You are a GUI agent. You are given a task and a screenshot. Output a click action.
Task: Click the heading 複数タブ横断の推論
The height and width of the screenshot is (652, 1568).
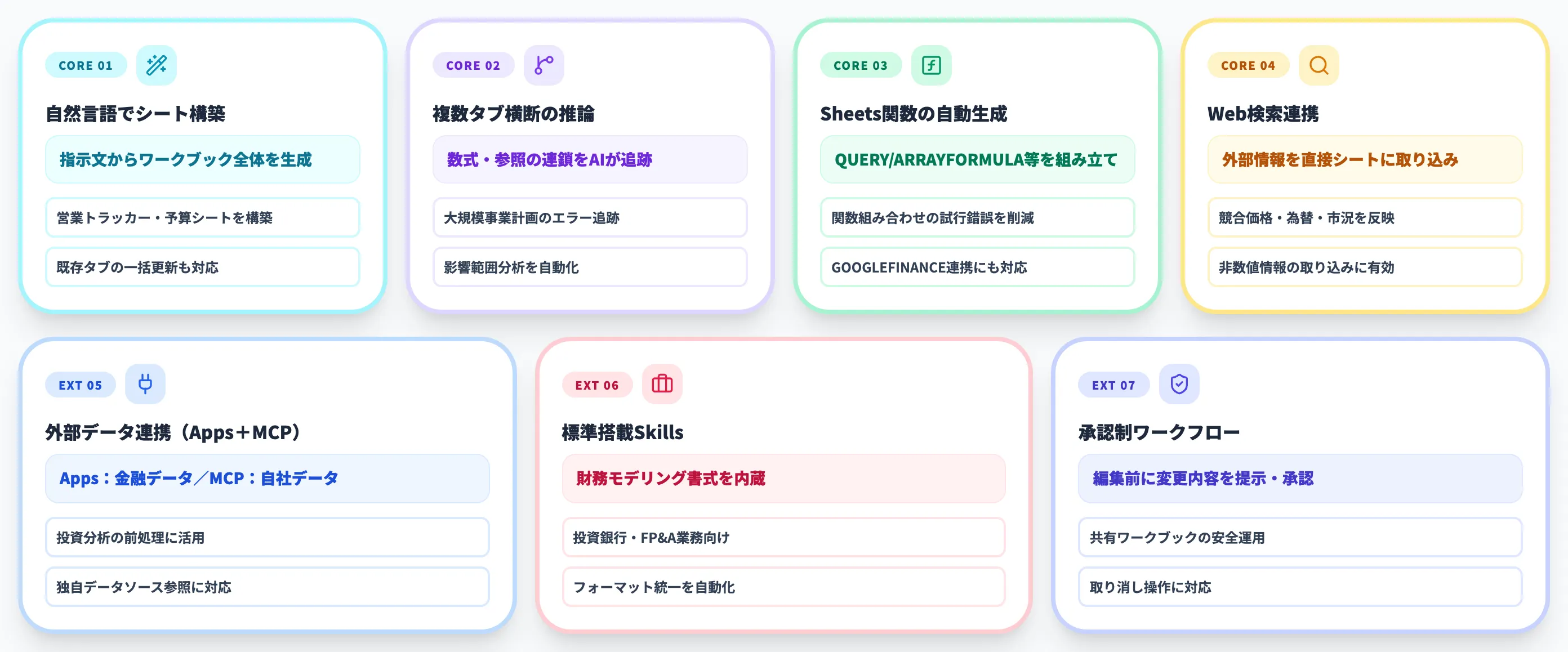[x=514, y=114]
